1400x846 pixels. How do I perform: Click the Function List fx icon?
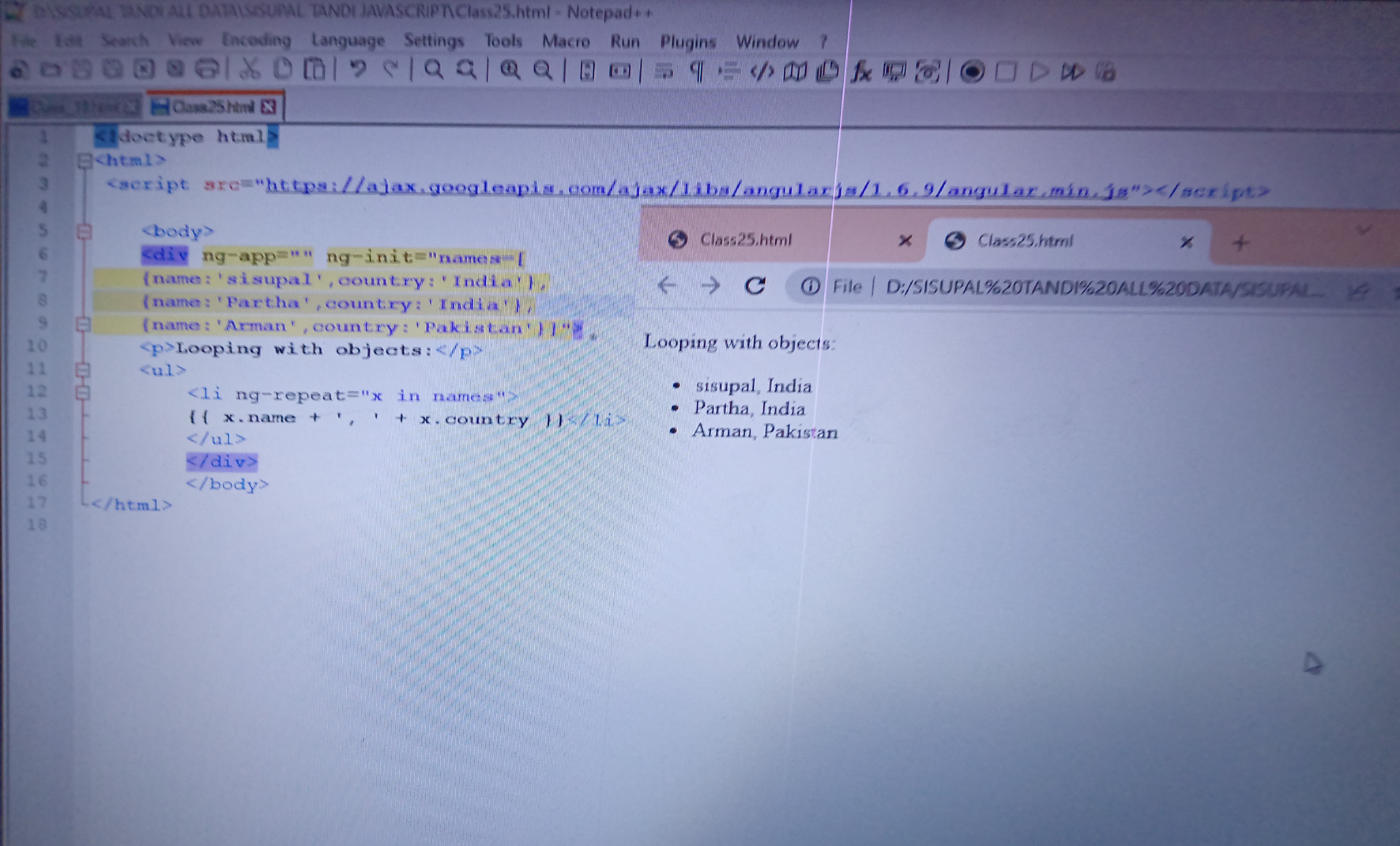tap(861, 72)
